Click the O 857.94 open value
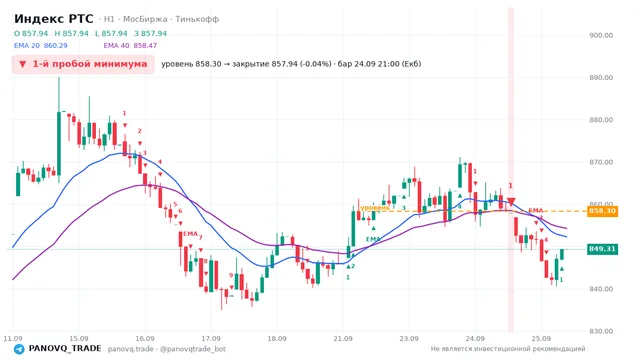This screenshot has height=360, width=640. pos(31,33)
